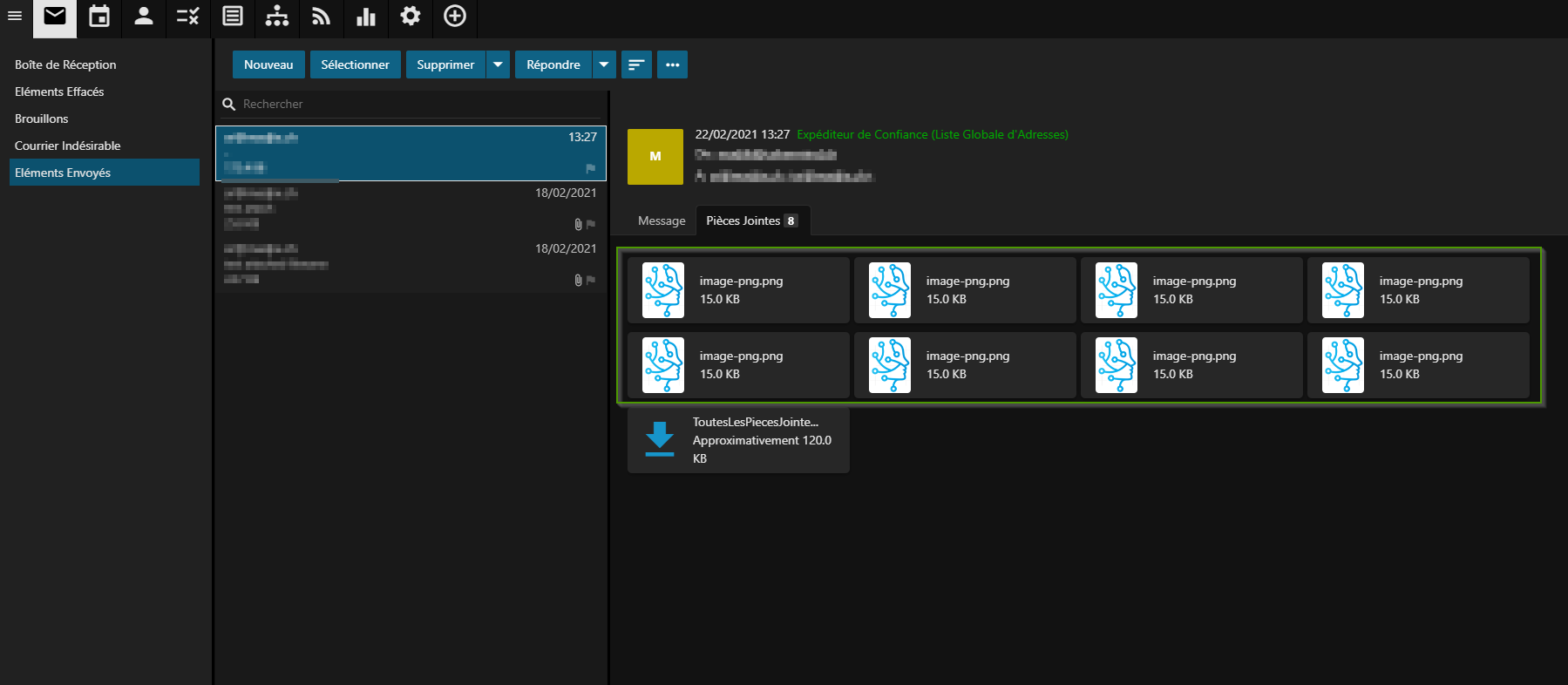Open the Contacts person icon
This screenshot has width=1568, height=685.
click(144, 17)
